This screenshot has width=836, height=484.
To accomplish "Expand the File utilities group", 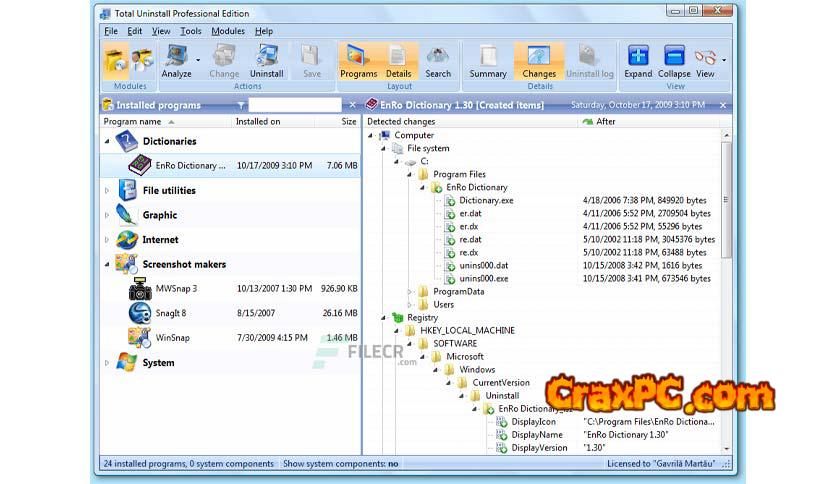I will click(107, 190).
